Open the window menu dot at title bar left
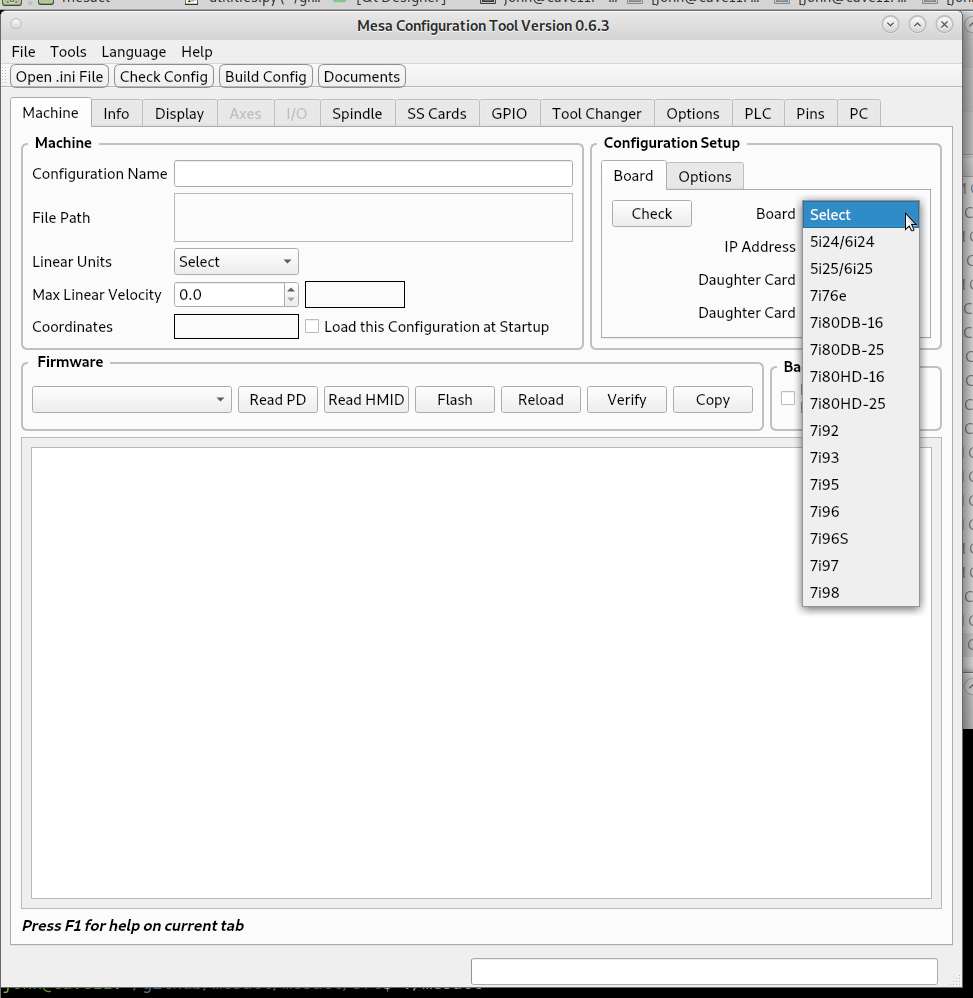This screenshot has height=998, width=973. click(x=16, y=24)
